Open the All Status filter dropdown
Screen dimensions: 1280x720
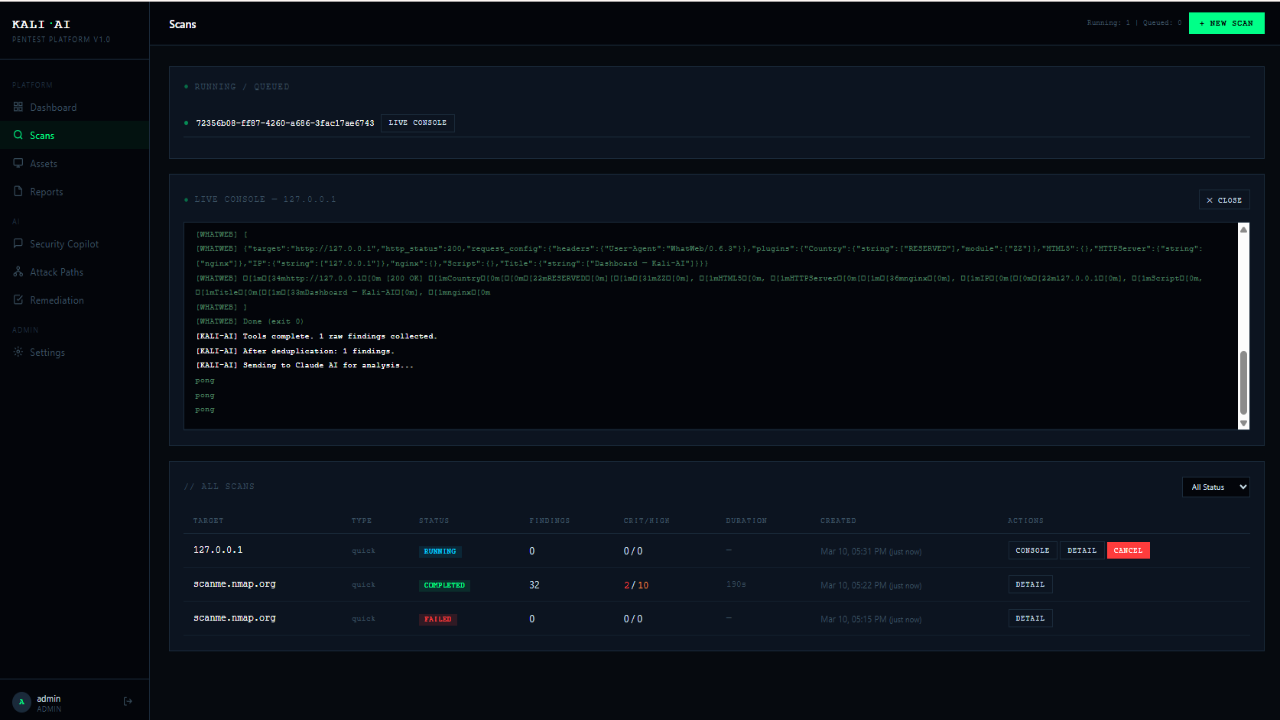point(1216,487)
